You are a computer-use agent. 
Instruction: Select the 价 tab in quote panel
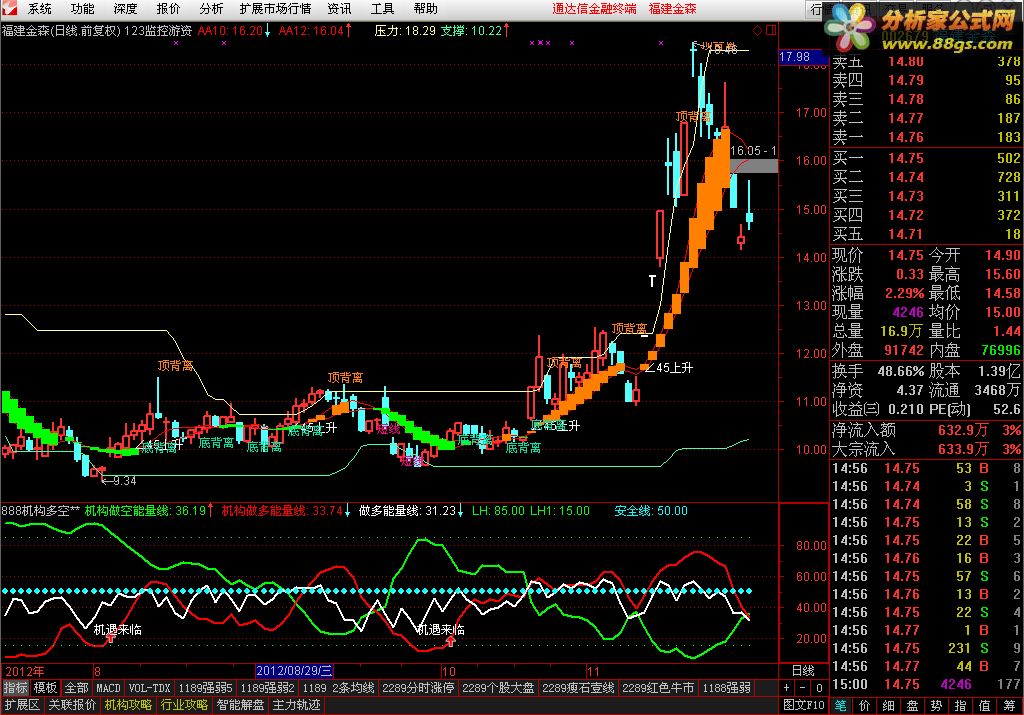coord(865,705)
